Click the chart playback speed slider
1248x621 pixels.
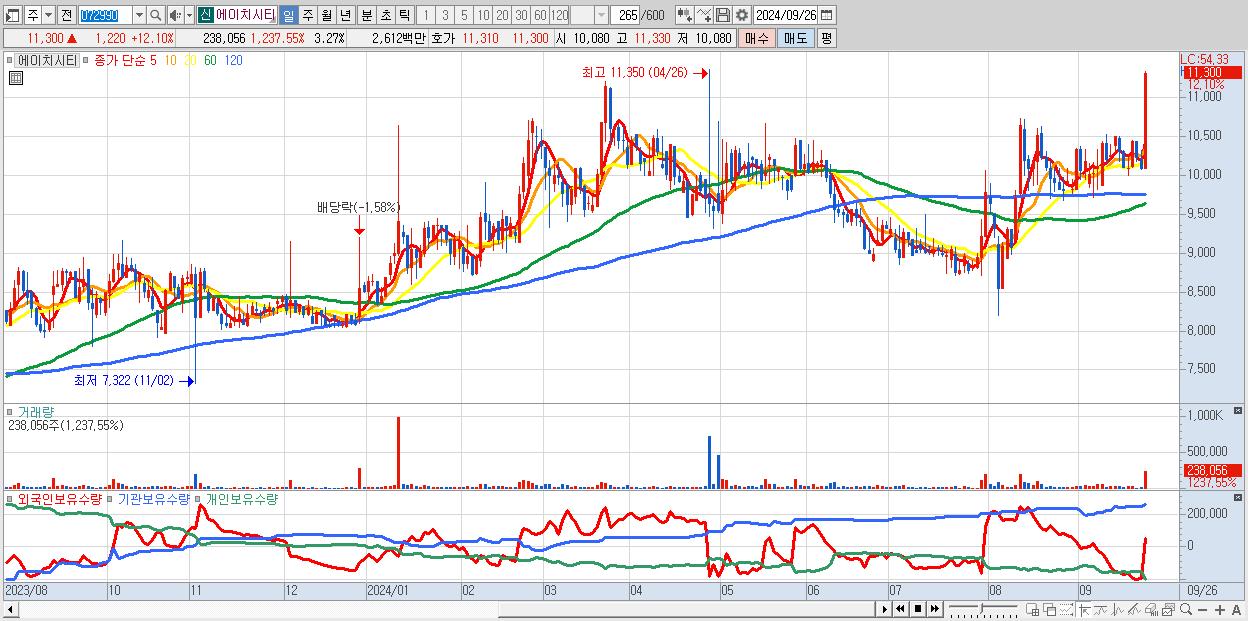click(983, 608)
